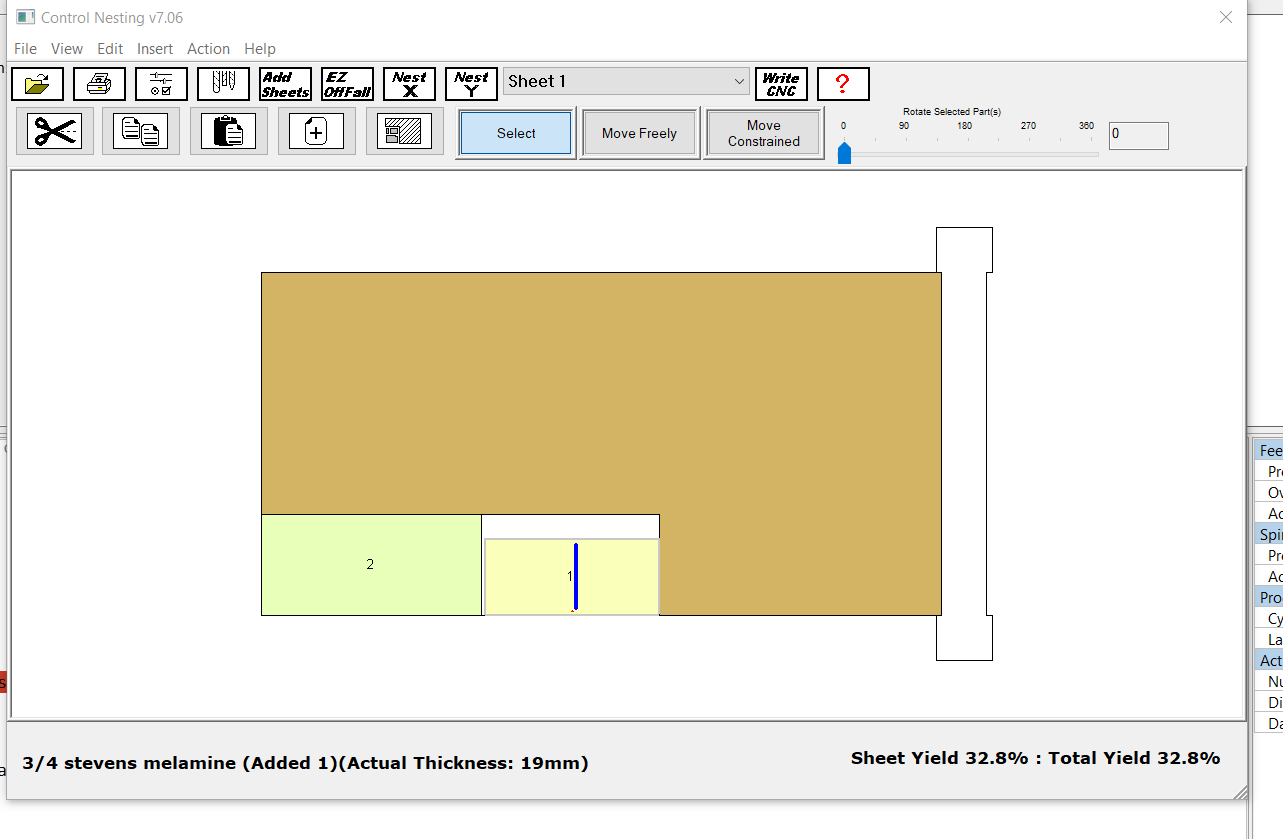Image resolution: width=1283 pixels, height=839 pixels.
Task: Click the paste clipboard icon
Action: [229, 131]
